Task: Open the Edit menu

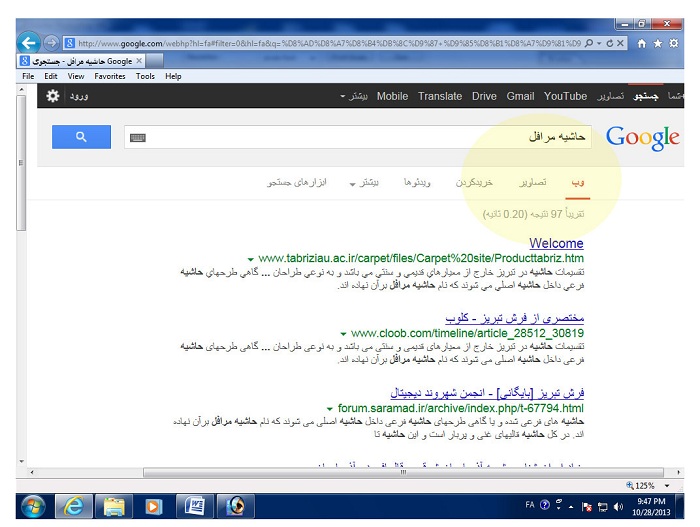Action: [50, 76]
